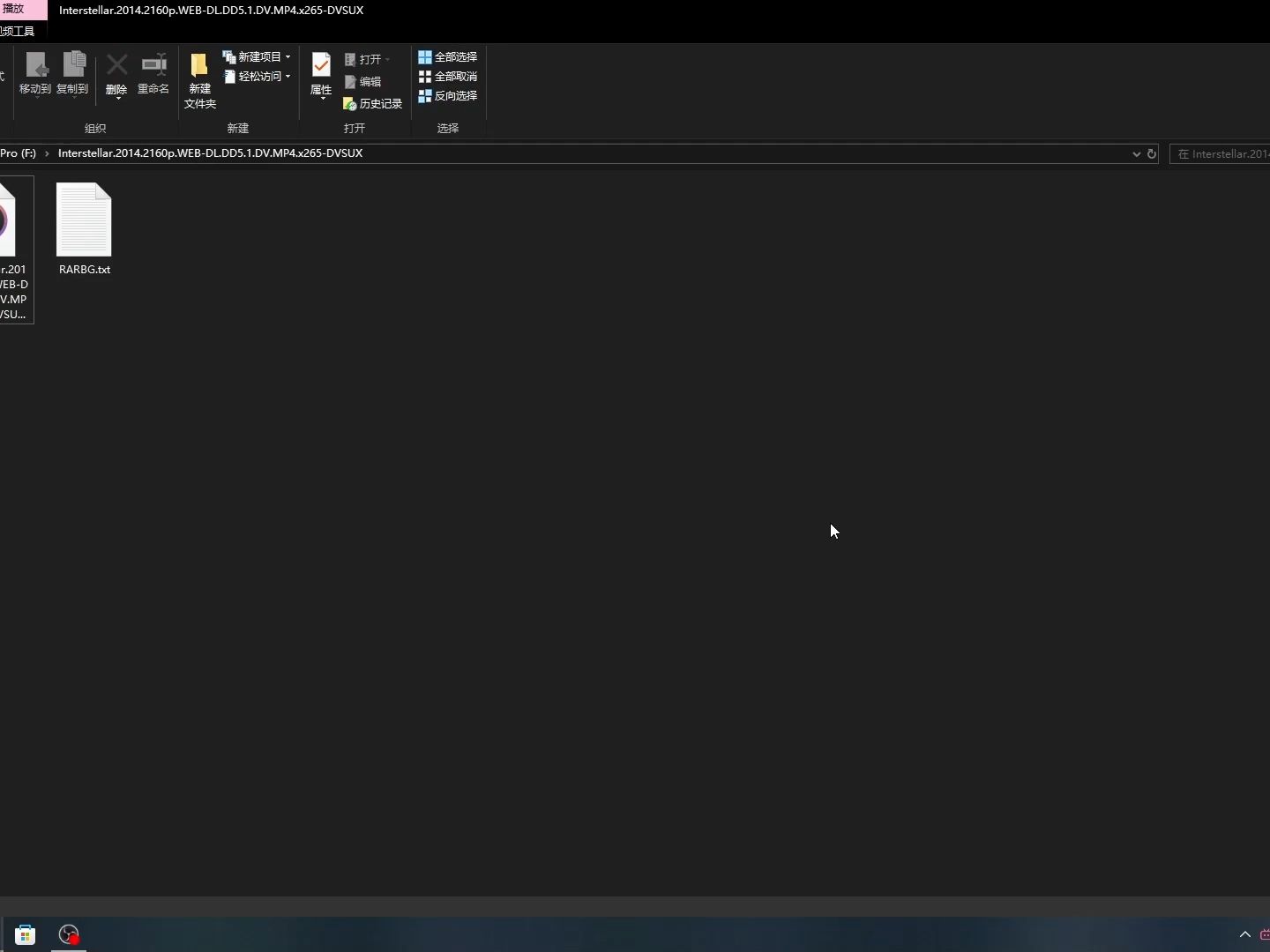The width and height of the screenshot is (1270, 952).
Task: Open Microsoft Store from the taskbar
Action: click(26, 934)
